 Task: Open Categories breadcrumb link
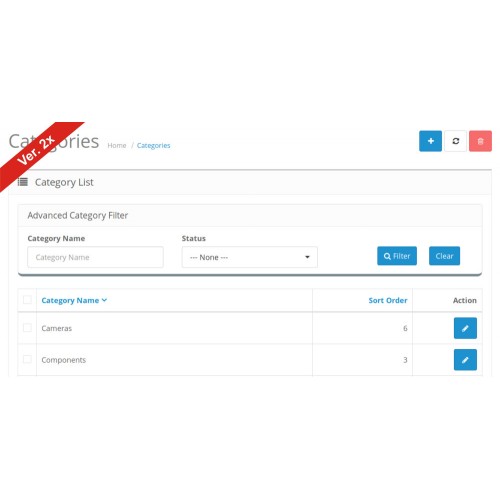pos(153,146)
